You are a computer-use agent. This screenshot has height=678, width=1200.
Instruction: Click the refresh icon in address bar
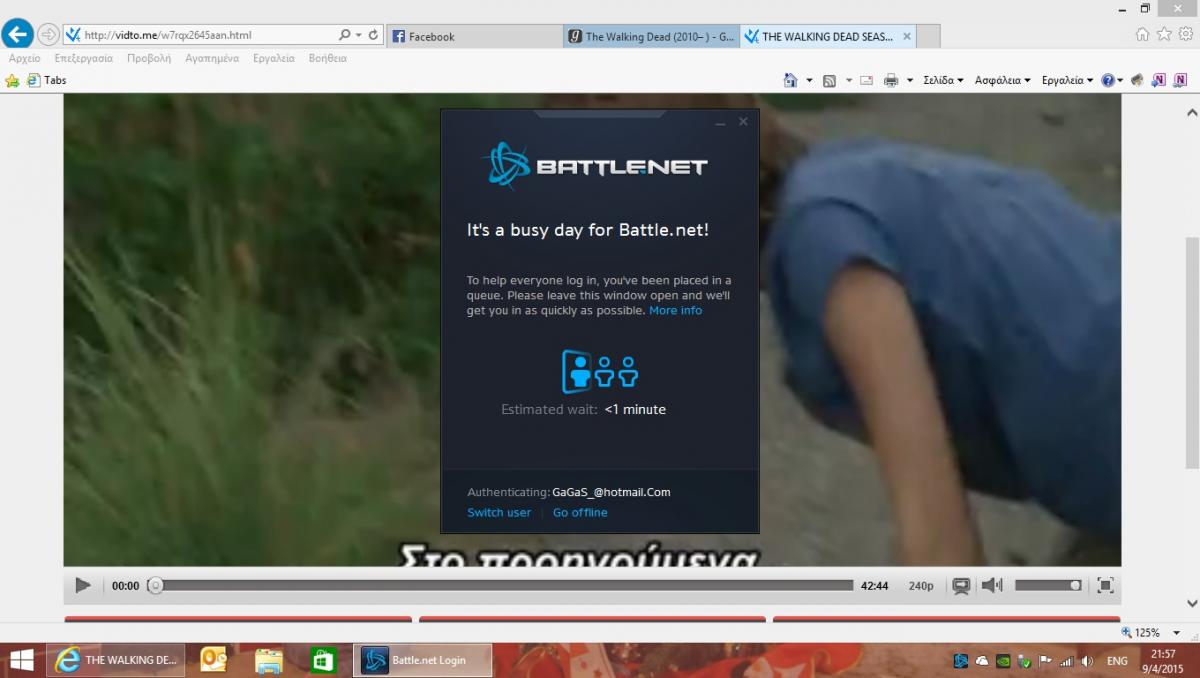point(374,35)
